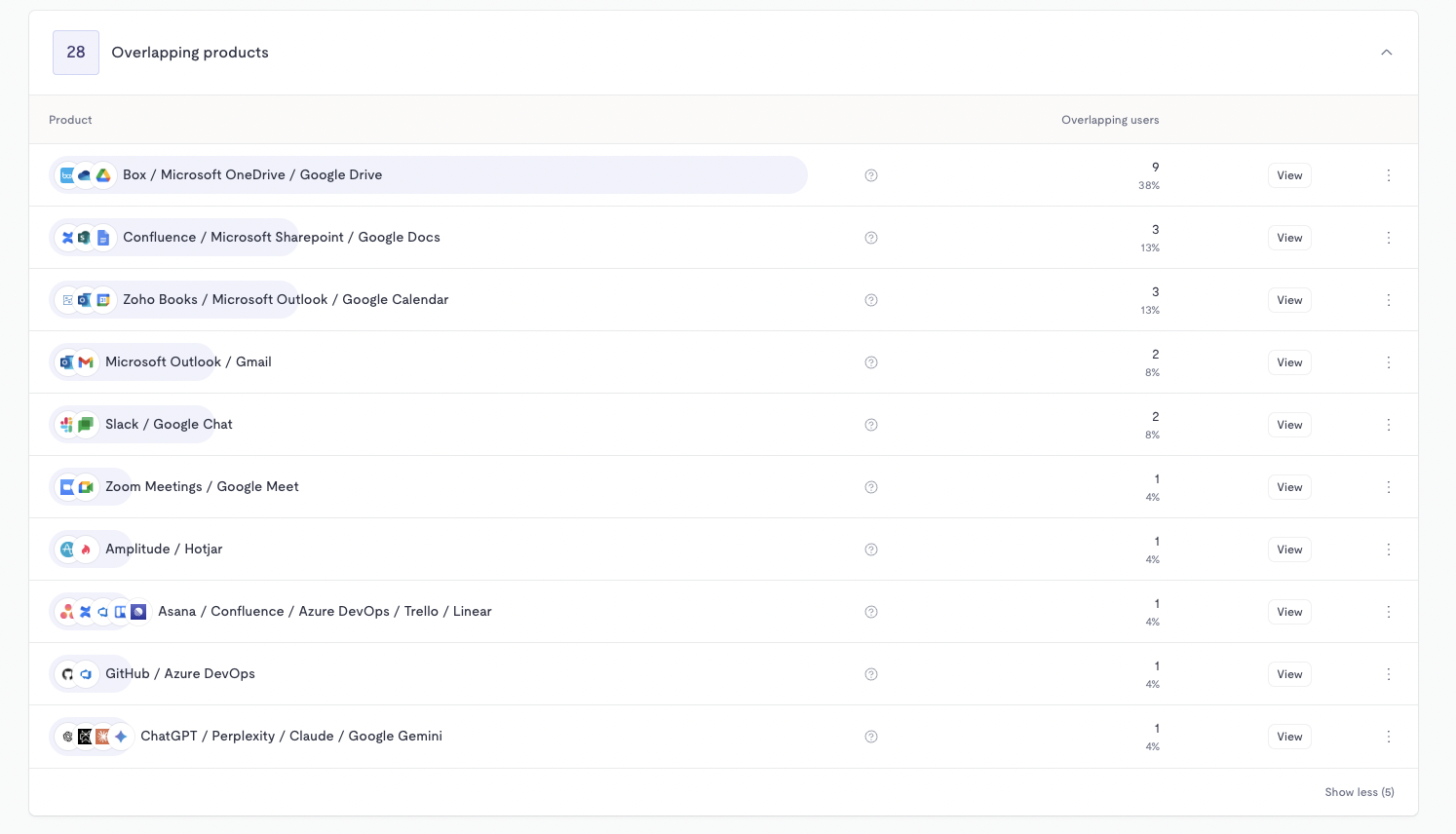
Task: Collapse the Overlapping products section chevron
Action: [x=1387, y=53]
